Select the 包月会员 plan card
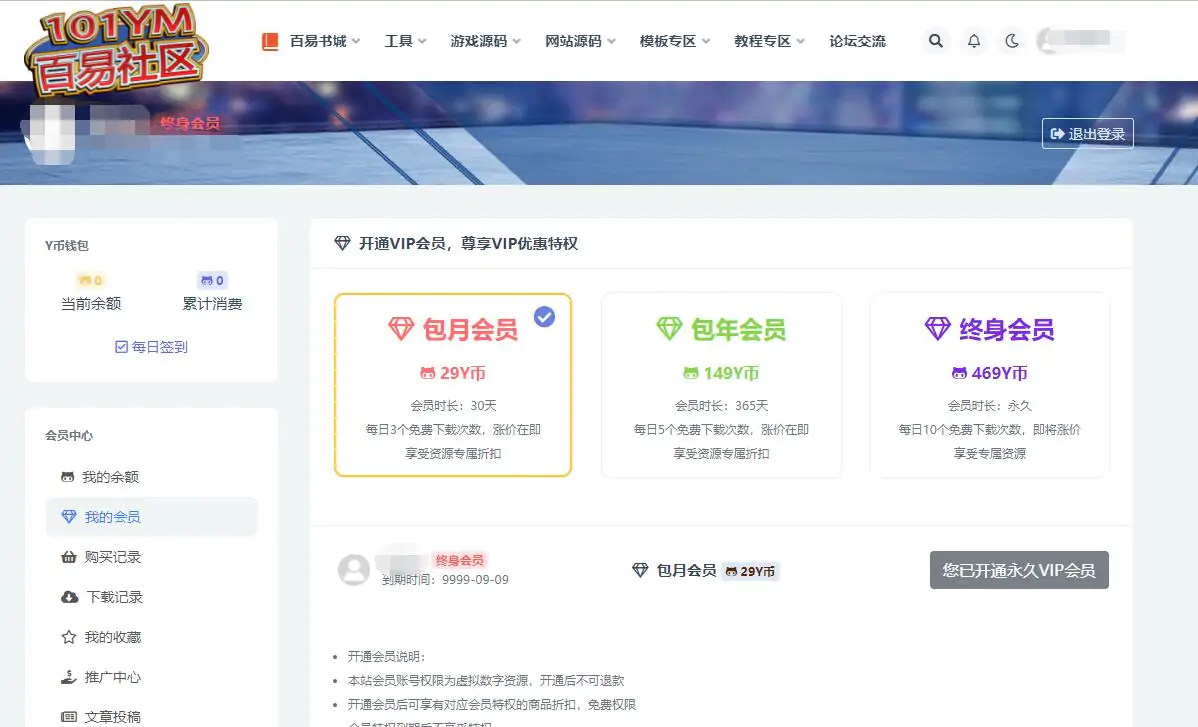This screenshot has width=1198, height=727. [x=453, y=385]
